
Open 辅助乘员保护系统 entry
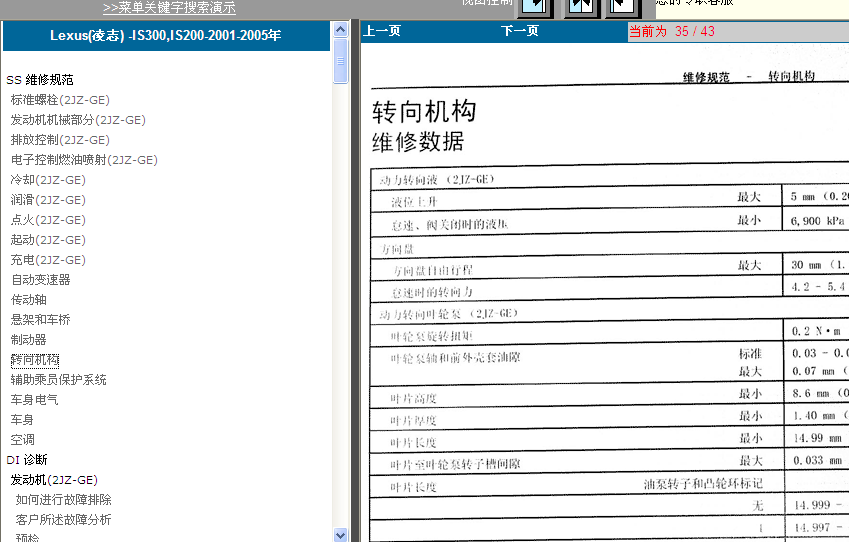58,380
